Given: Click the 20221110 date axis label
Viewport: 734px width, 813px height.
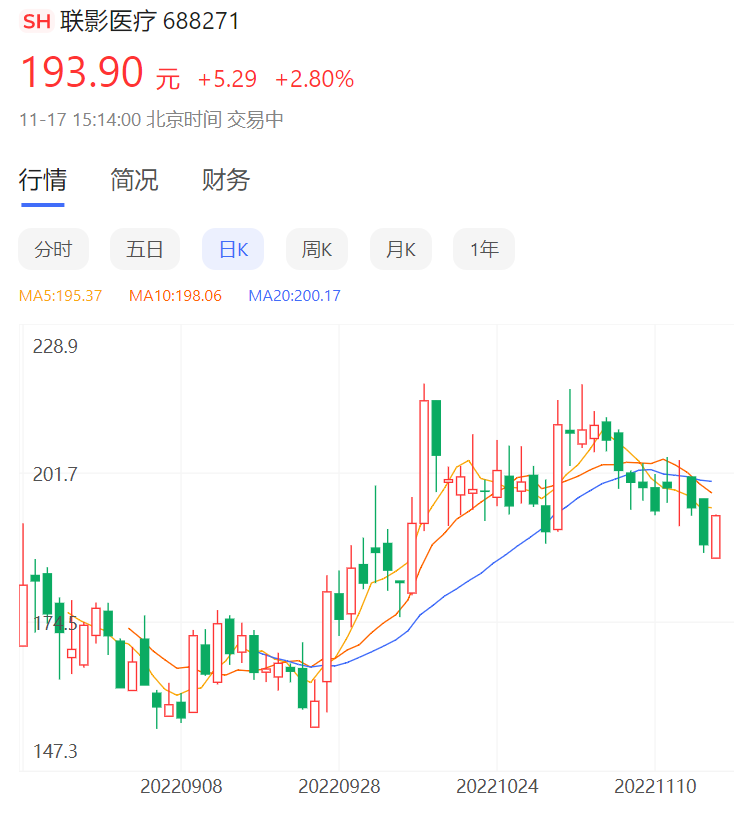Looking at the screenshot, I should point(655,787).
